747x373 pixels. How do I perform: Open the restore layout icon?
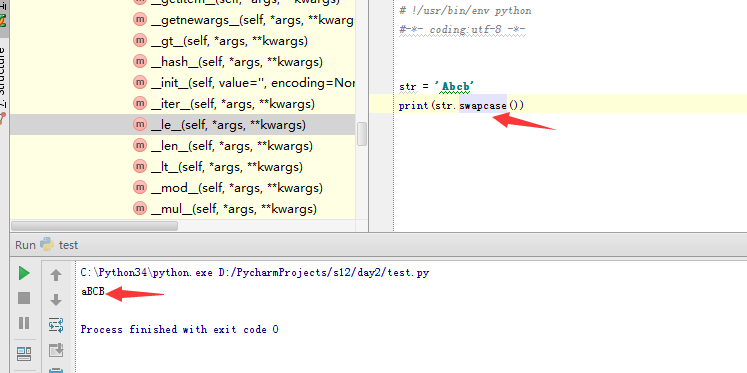click(x=24, y=353)
